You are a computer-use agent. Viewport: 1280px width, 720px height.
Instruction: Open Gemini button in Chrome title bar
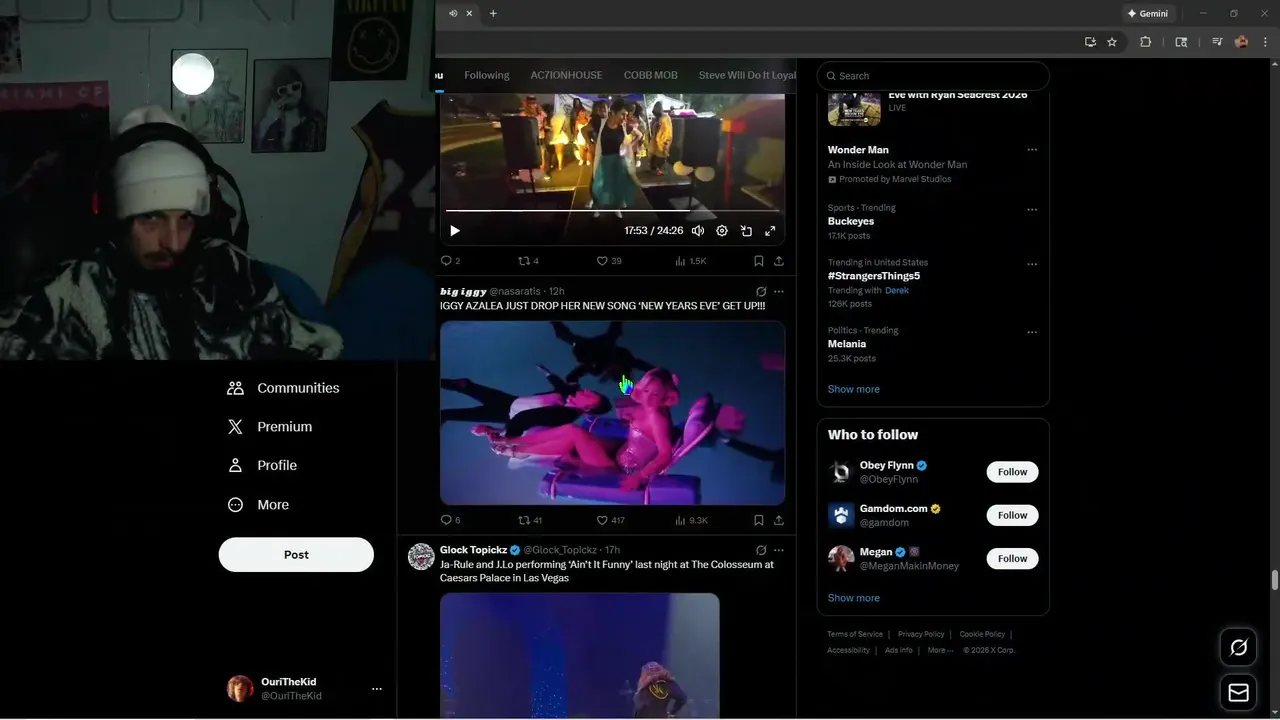(1147, 13)
